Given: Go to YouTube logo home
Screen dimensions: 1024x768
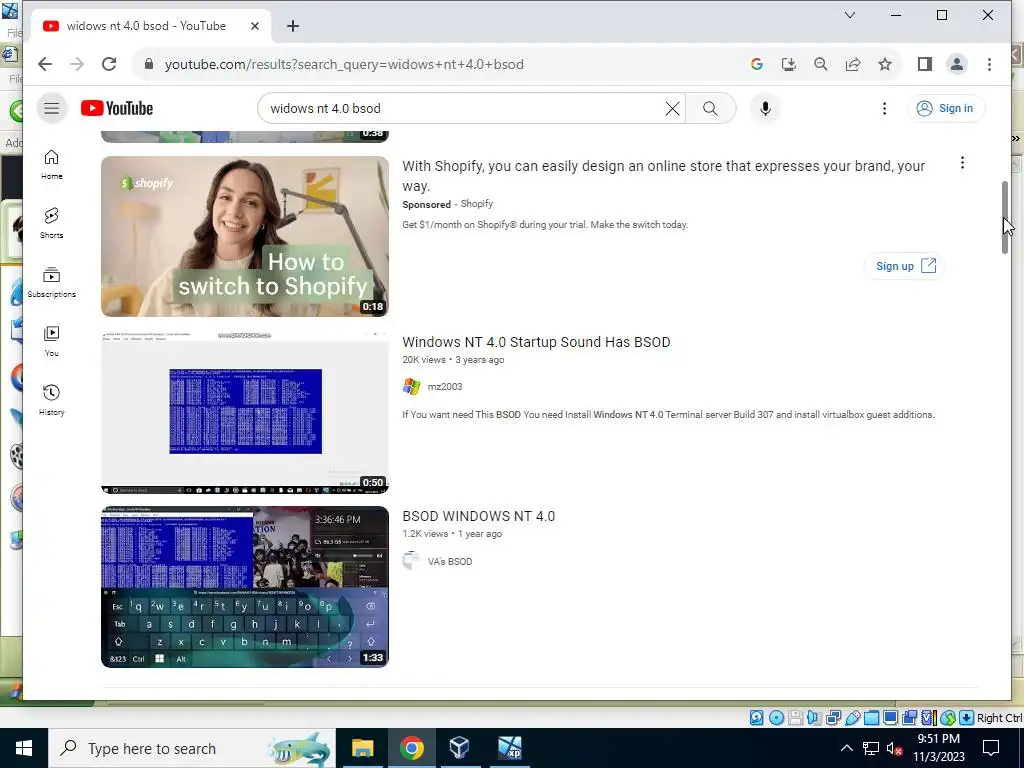Looking at the screenshot, I should pyautogui.click(x=117, y=108).
